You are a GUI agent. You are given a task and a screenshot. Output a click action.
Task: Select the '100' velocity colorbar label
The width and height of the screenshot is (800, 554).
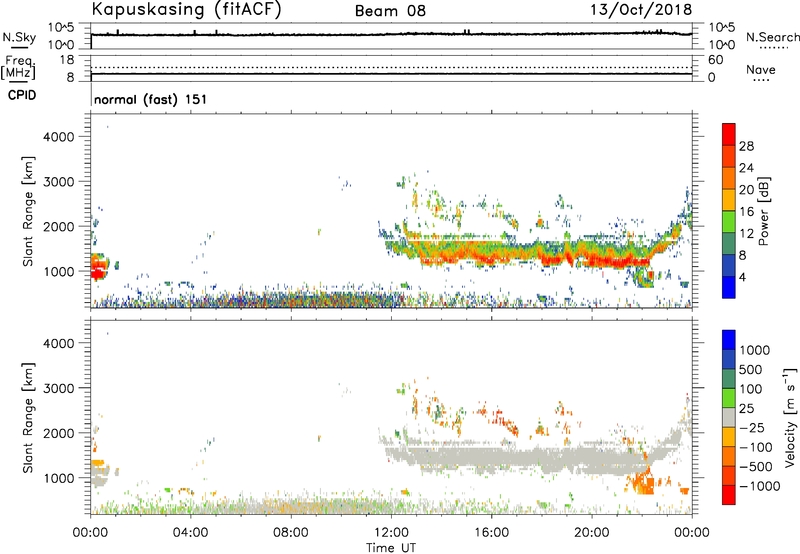click(x=752, y=389)
